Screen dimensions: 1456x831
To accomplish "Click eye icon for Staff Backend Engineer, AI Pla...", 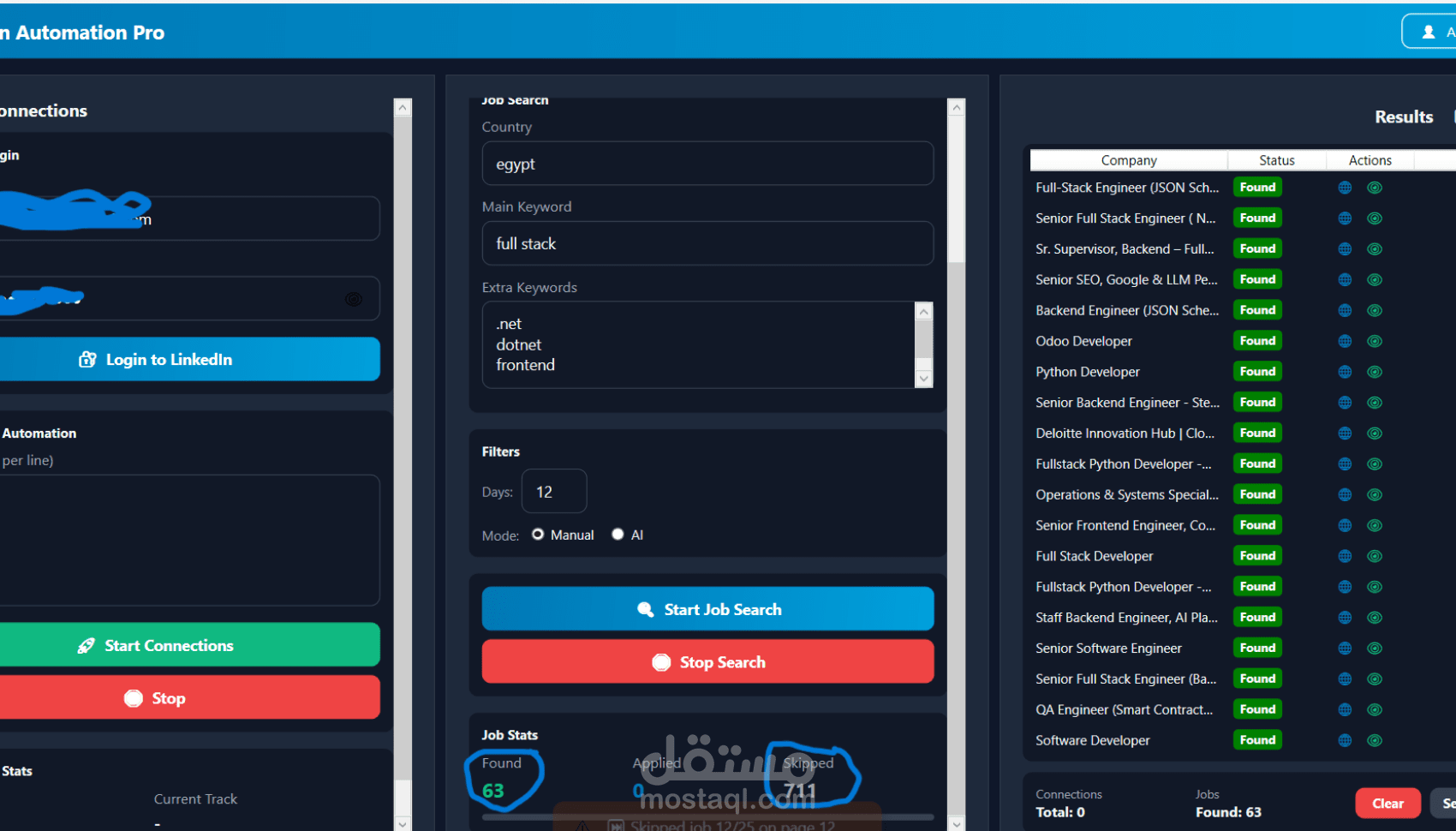I will pyautogui.click(x=1375, y=618).
